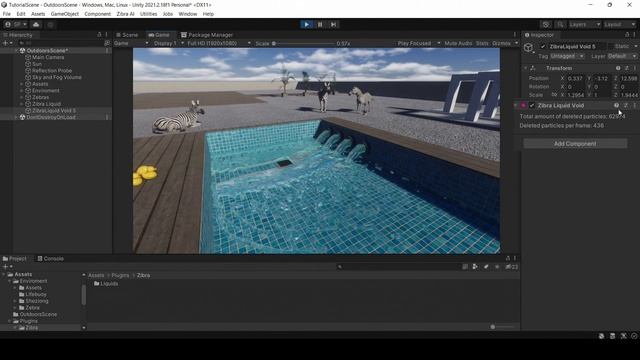Open the Zibra AI menu

pyautogui.click(x=125, y=14)
